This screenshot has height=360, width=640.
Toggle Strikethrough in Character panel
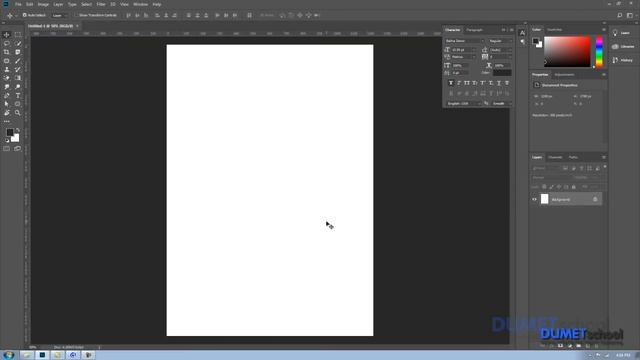[507, 83]
